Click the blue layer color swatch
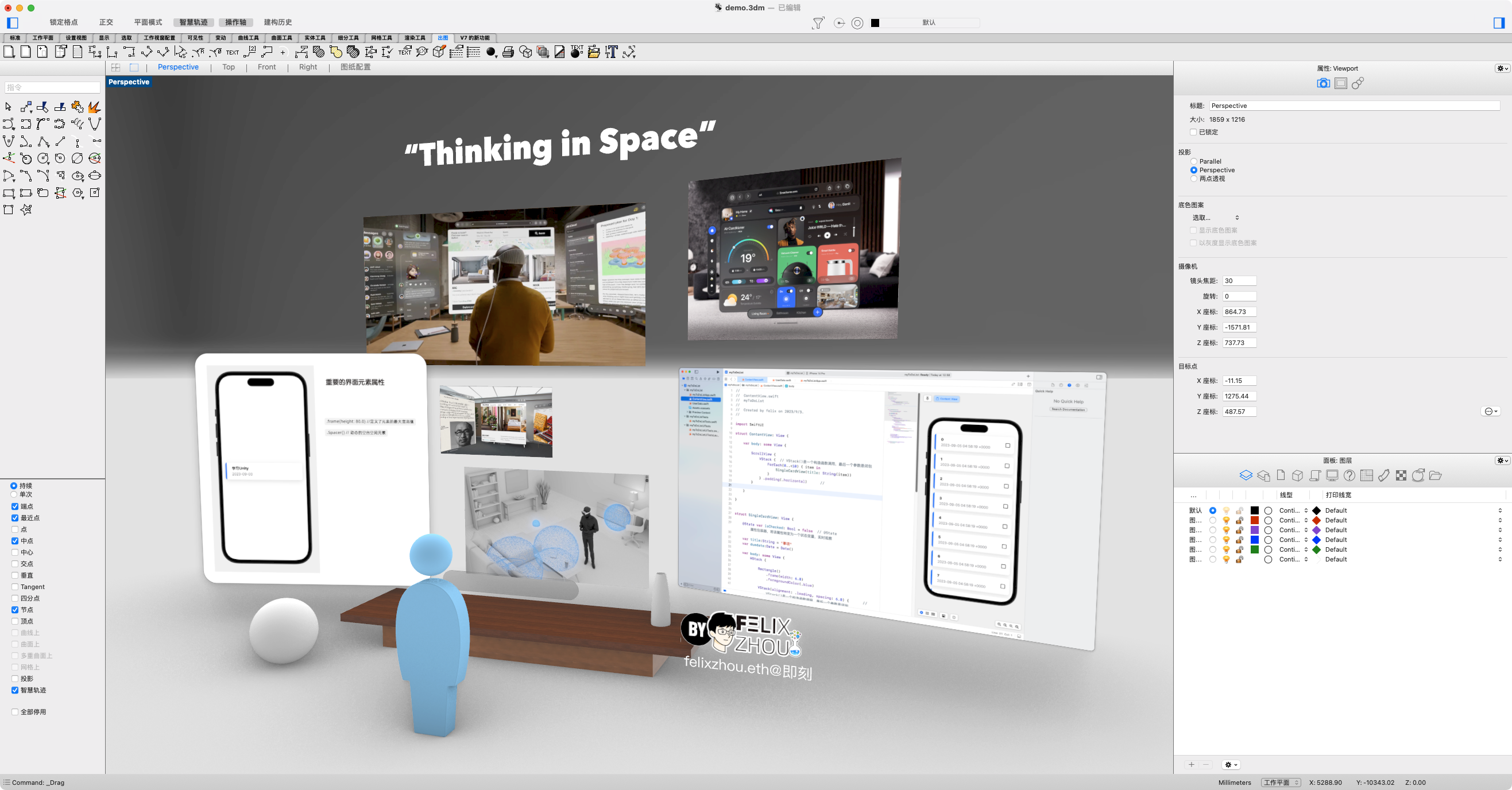This screenshot has width=1512, height=790. click(1254, 540)
